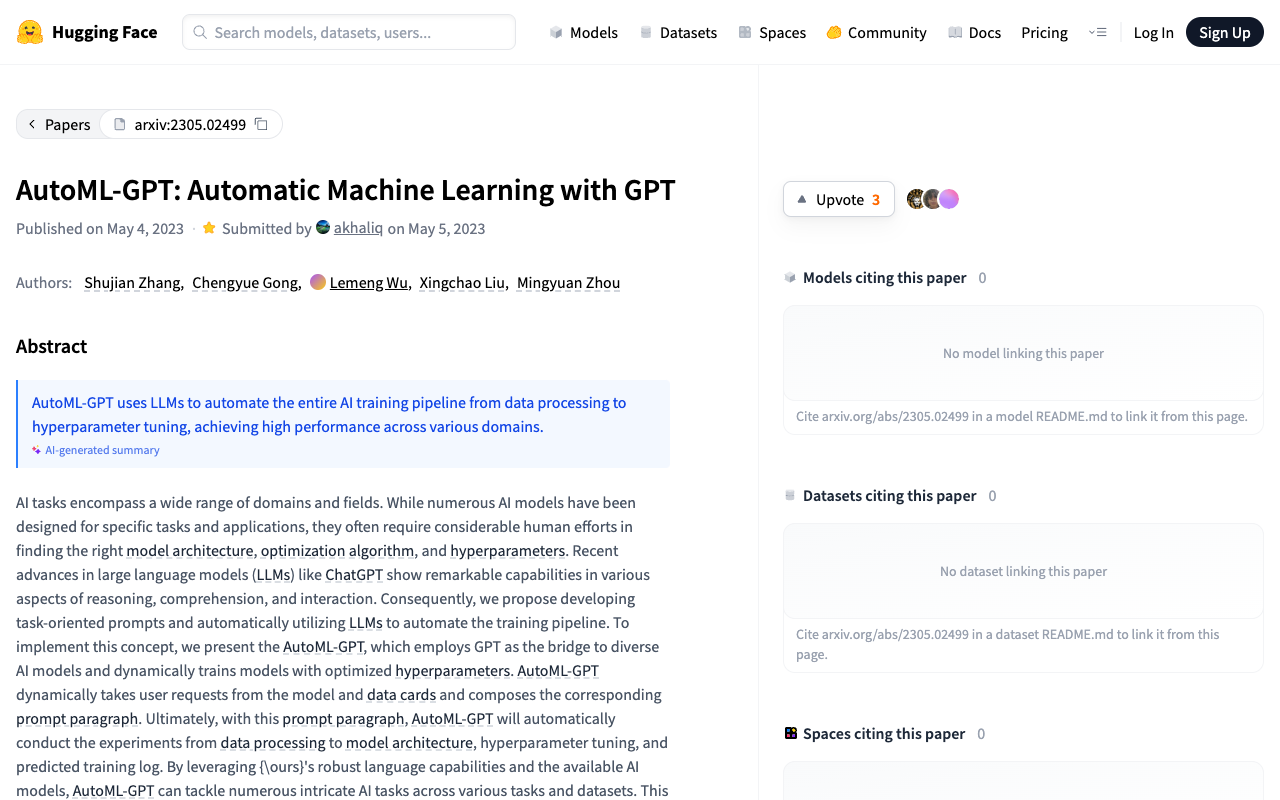Image resolution: width=1280 pixels, height=800 pixels.
Task: Click Lemeng Wu's avatar image
Action: 318,282
